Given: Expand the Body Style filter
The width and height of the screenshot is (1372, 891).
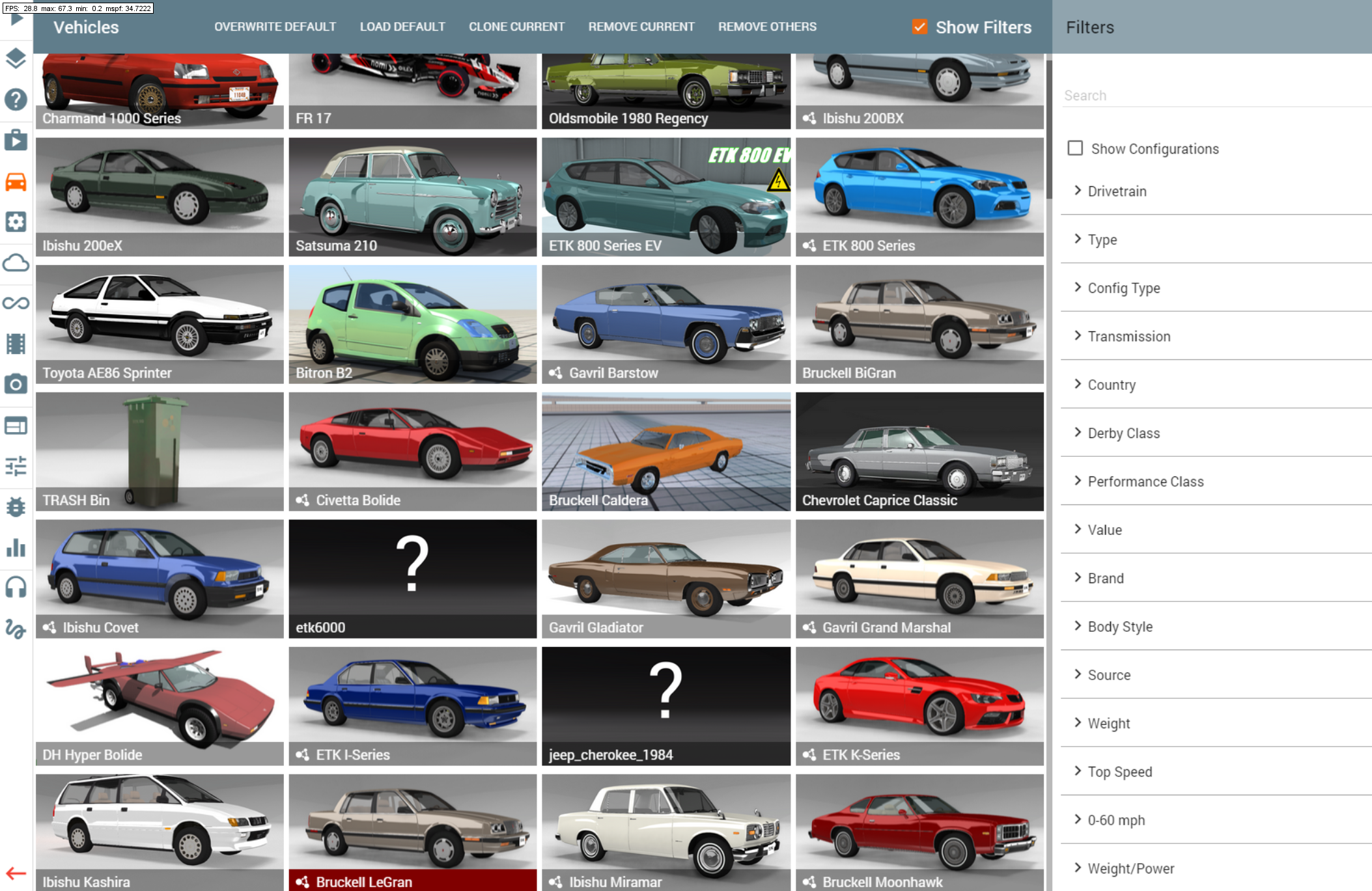Looking at the screenshot, I should coord(1216,627).
